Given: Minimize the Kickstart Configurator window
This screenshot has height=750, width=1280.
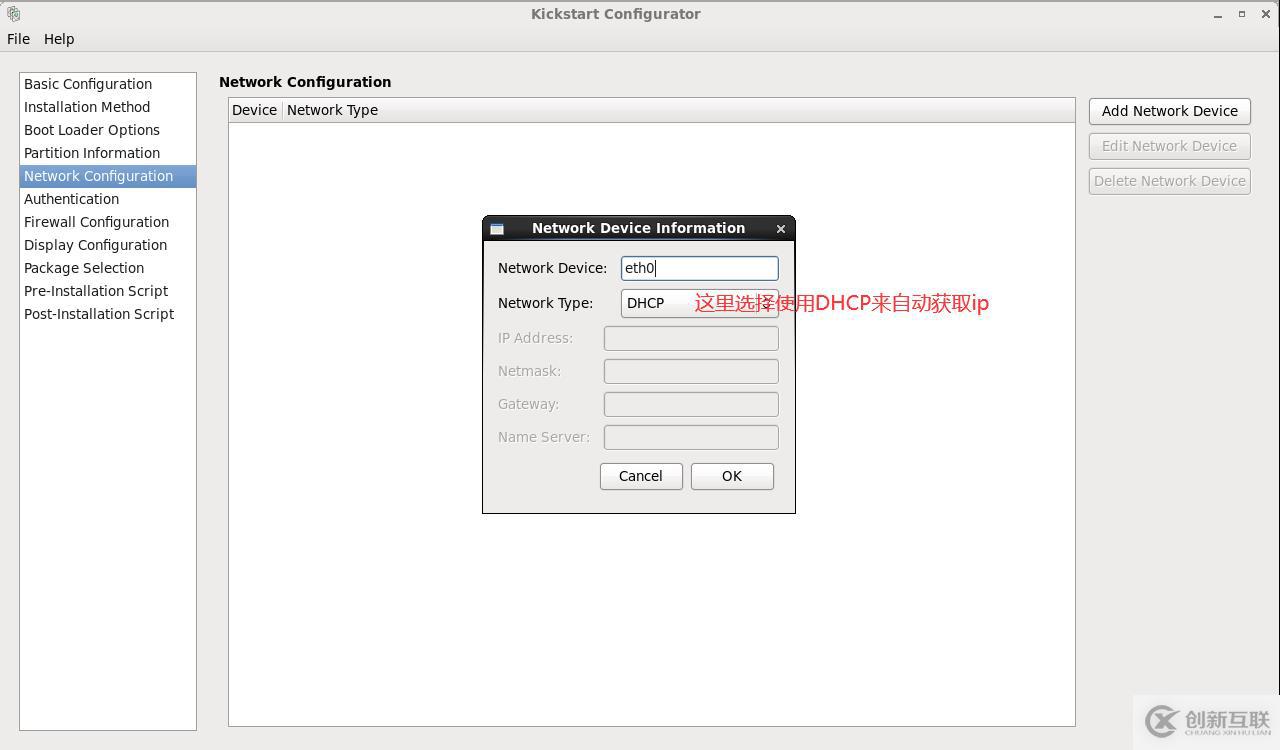Looking at the screenshot, I should (1217, 15).
